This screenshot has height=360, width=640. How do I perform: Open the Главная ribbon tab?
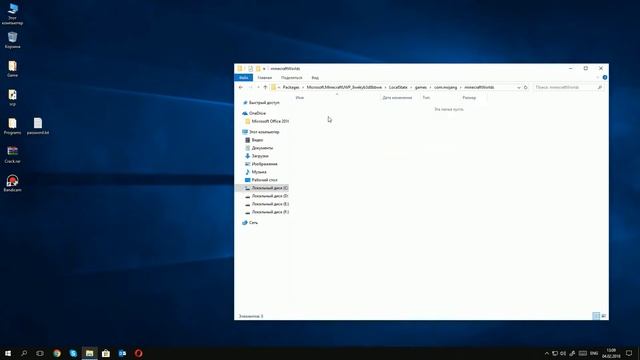pyautogui.click(x=264, y=78)
